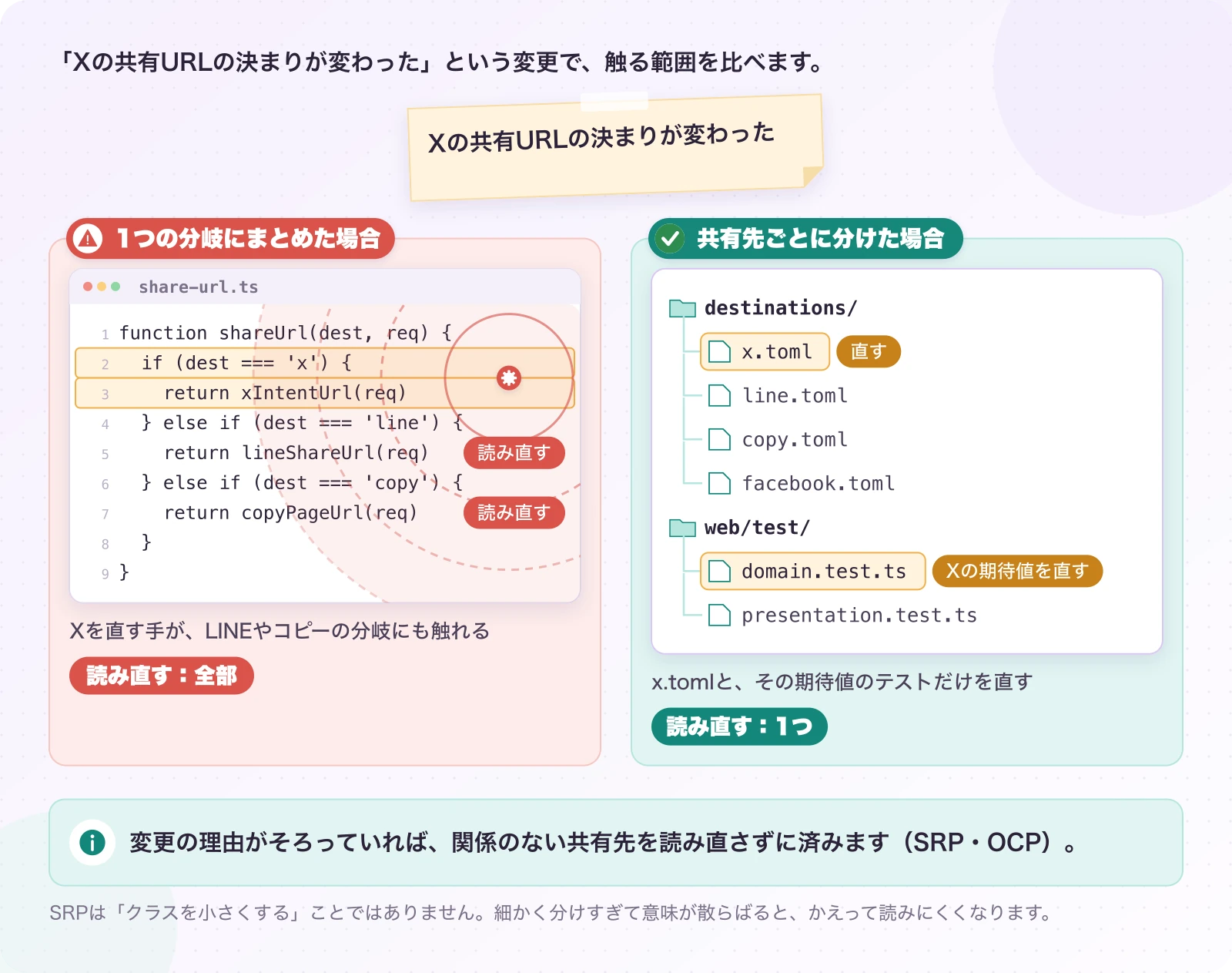Click the warning triangle icon in the red header

(x=89, y=239)
